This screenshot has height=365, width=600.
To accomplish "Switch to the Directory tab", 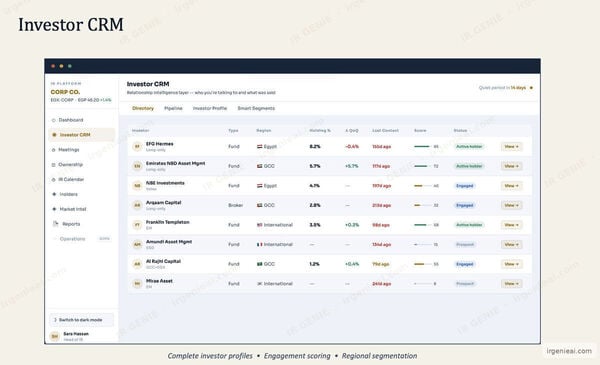I will click(x=143, y=108).
